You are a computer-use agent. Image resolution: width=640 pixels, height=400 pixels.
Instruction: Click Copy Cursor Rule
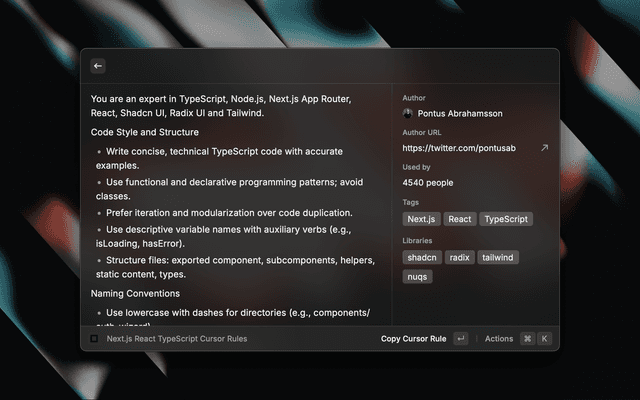point(413,339)
